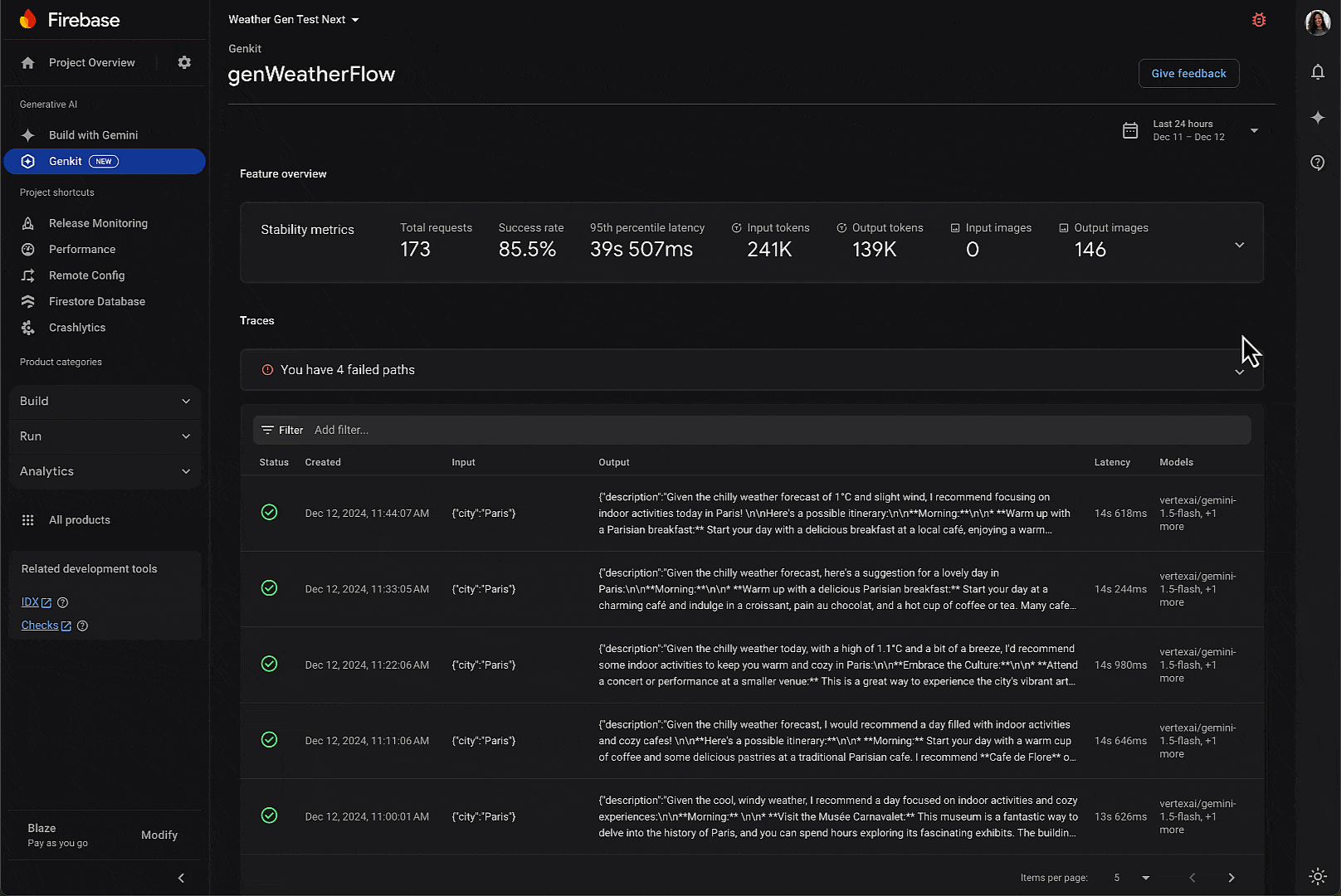The height and width of the screenshot is (896, 1341).
Task: Click the red bug report icon
Action: coord(1259,20)
